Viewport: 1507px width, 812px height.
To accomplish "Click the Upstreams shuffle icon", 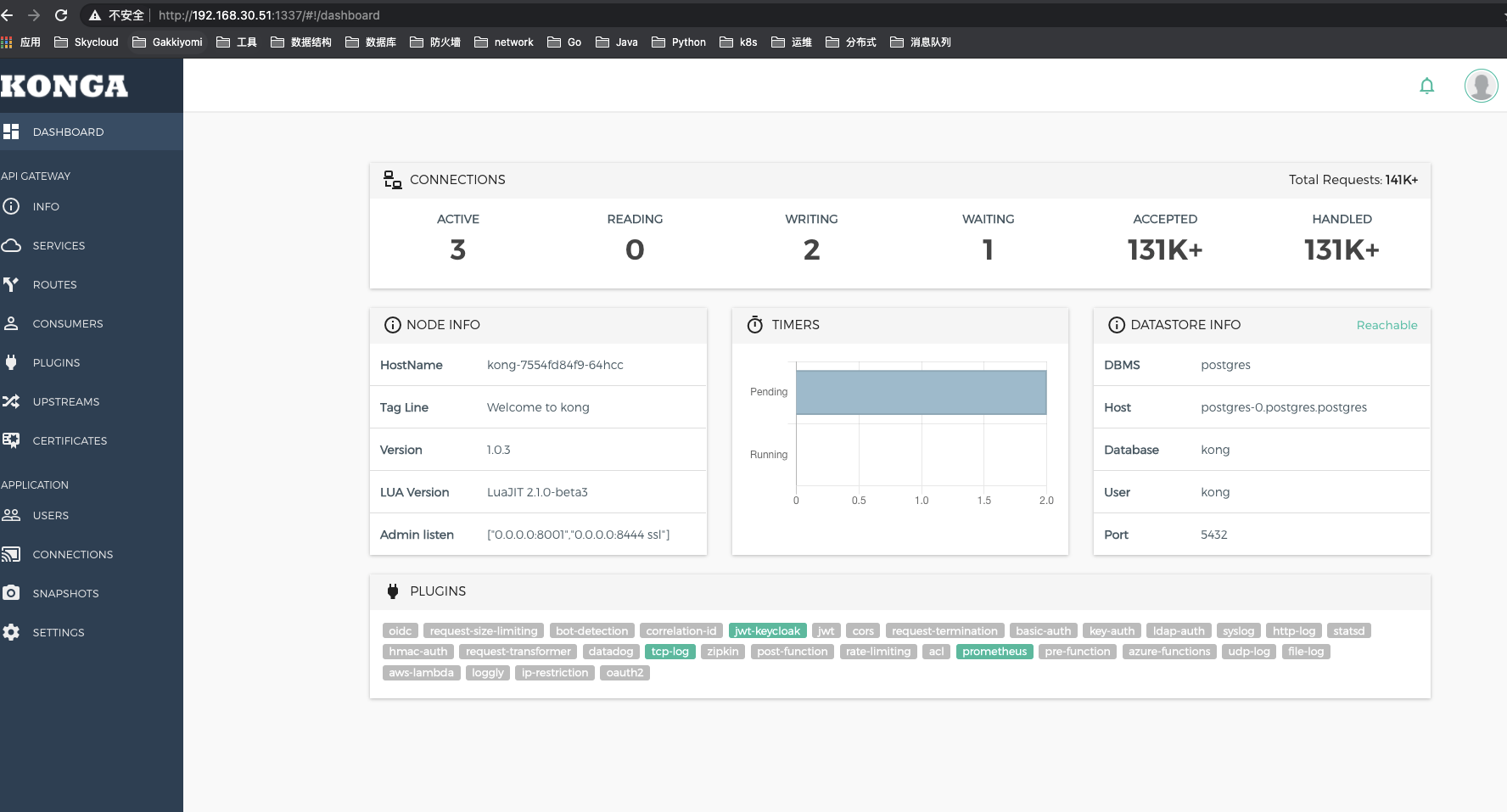I will coord(11,401).
